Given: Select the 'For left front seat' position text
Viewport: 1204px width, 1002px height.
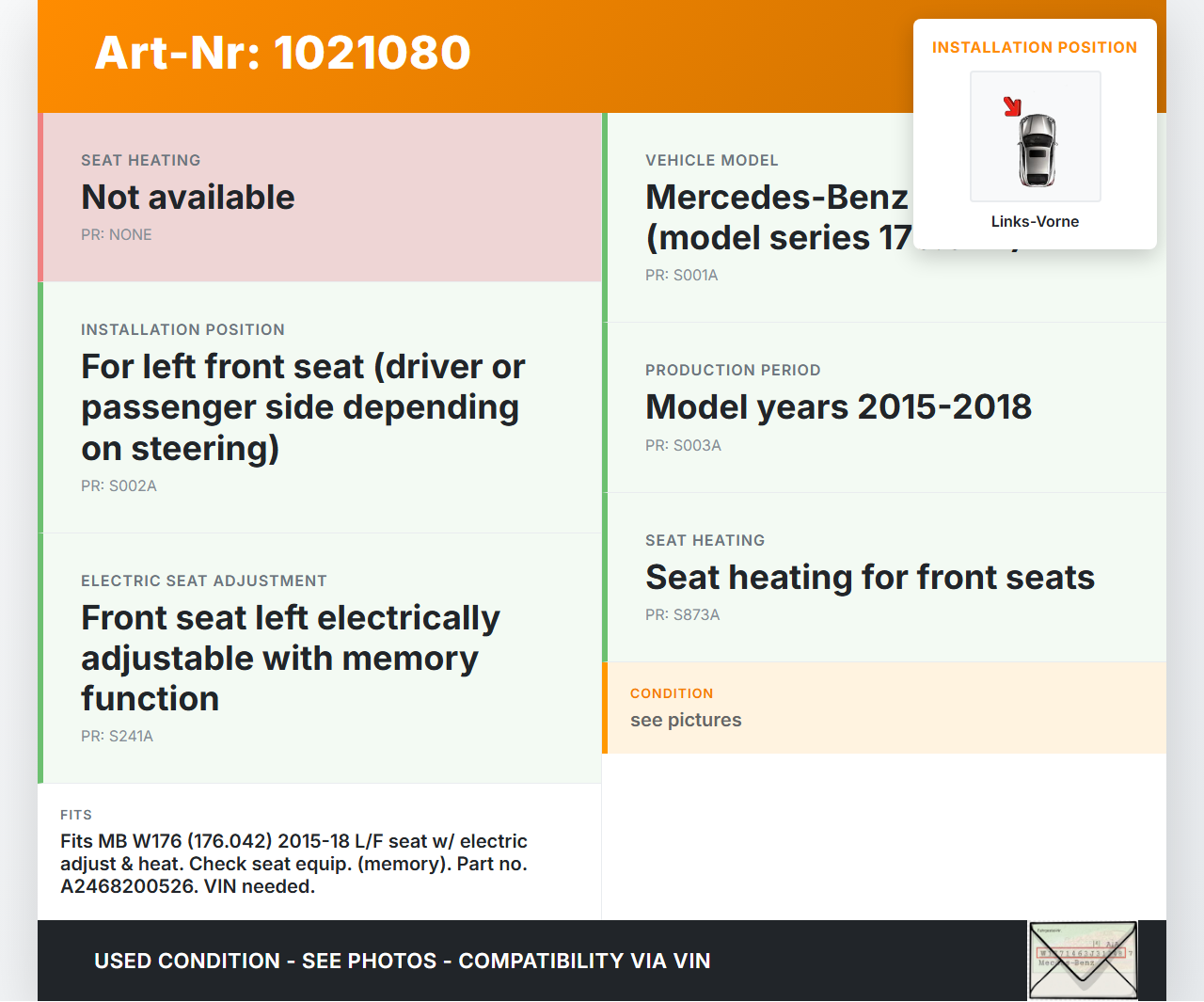Looking at the screenshot, I should coord(303,407).
